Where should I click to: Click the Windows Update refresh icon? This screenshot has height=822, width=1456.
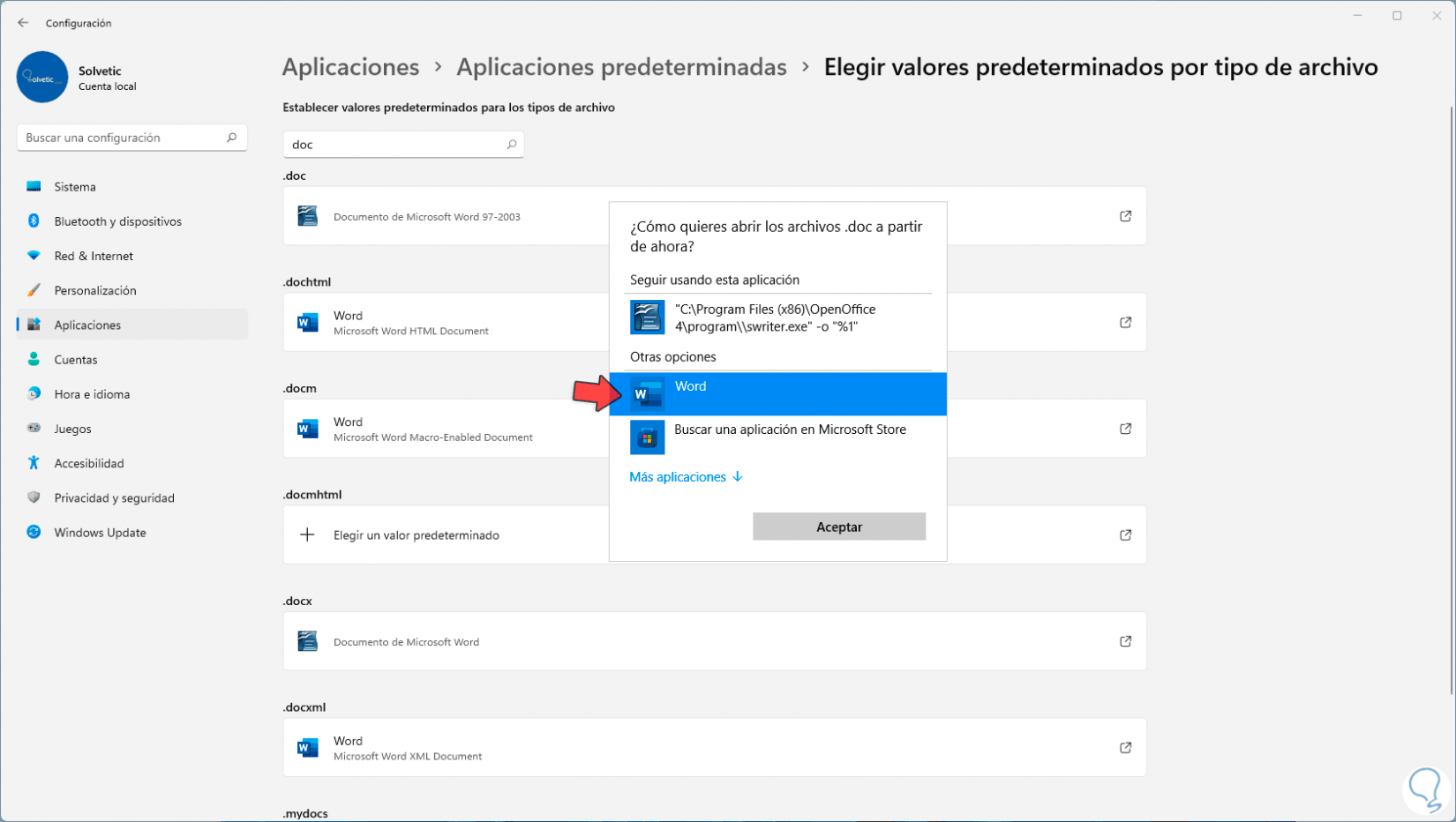click(x=34, y=532)
